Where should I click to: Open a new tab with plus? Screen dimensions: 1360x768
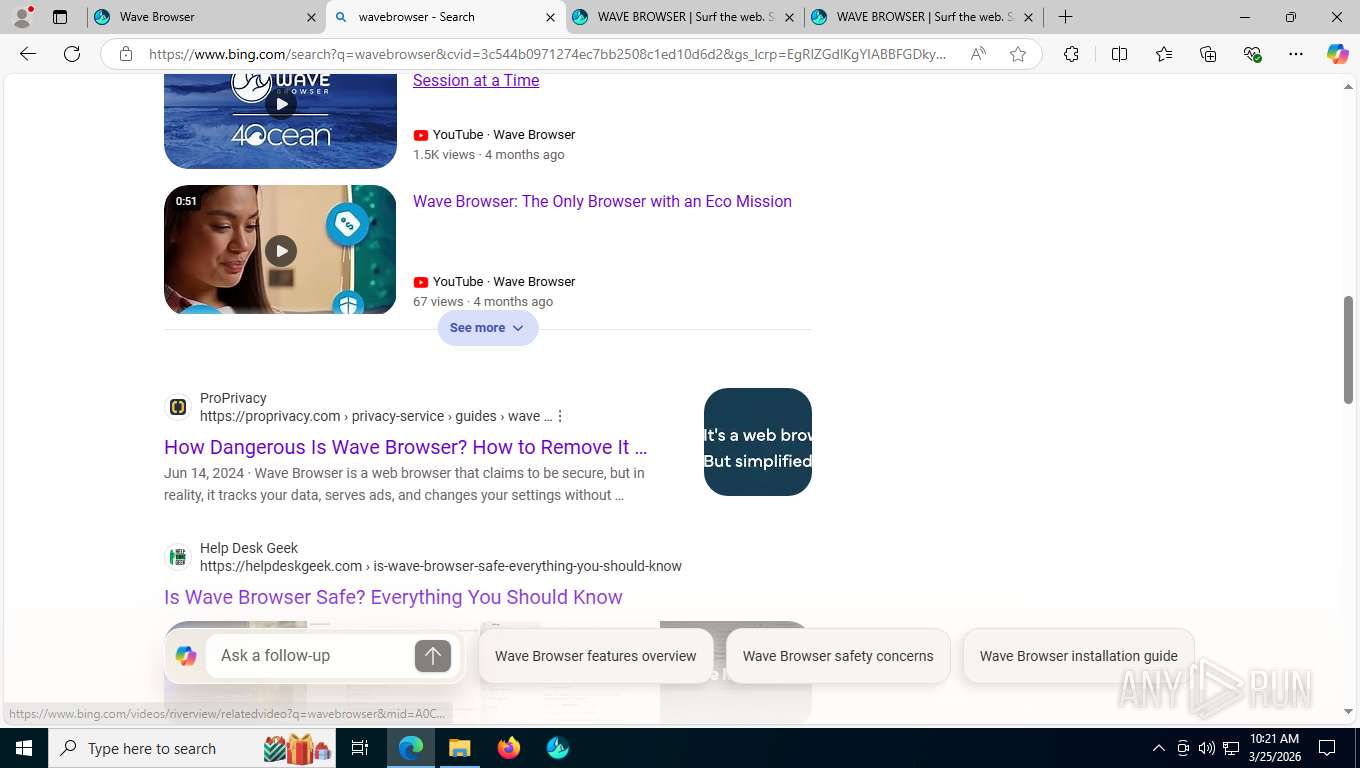1065,17
